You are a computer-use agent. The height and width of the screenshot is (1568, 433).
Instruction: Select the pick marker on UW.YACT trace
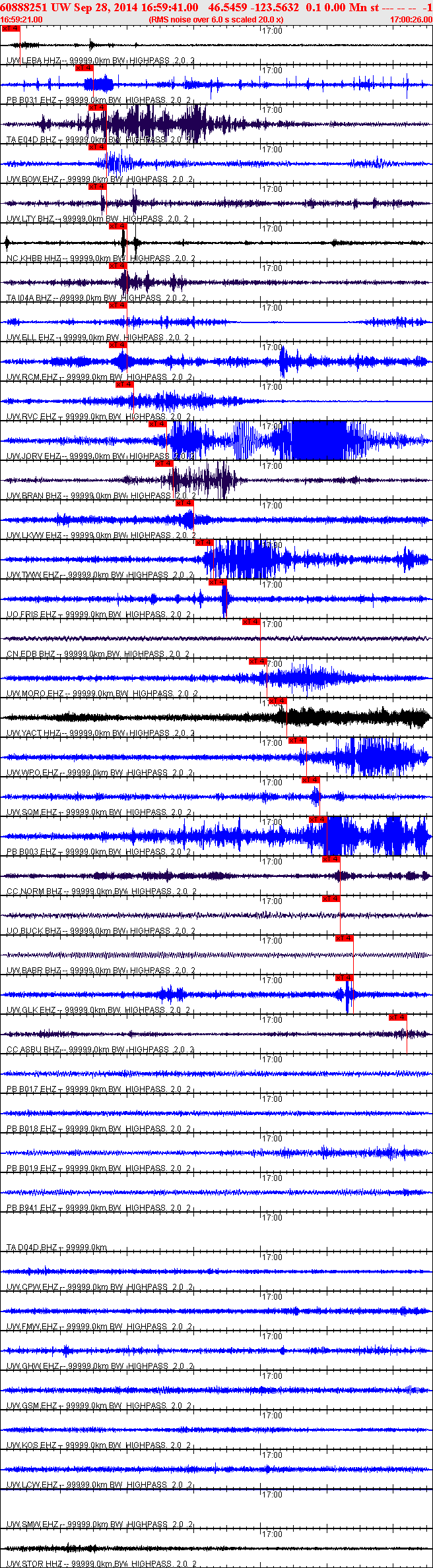(278, 701)
